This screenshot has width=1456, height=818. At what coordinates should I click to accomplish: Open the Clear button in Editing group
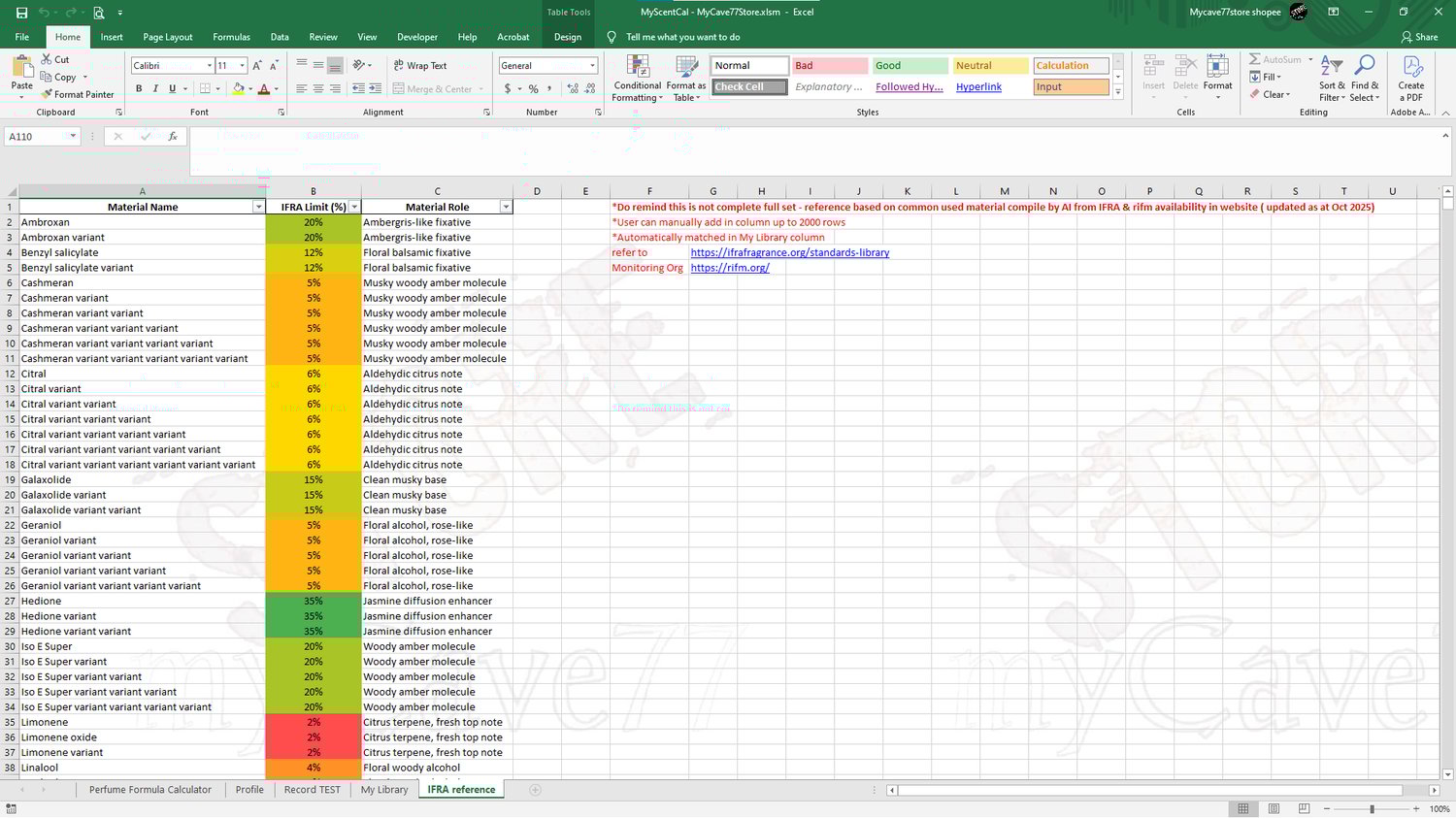coord(1270,94)
